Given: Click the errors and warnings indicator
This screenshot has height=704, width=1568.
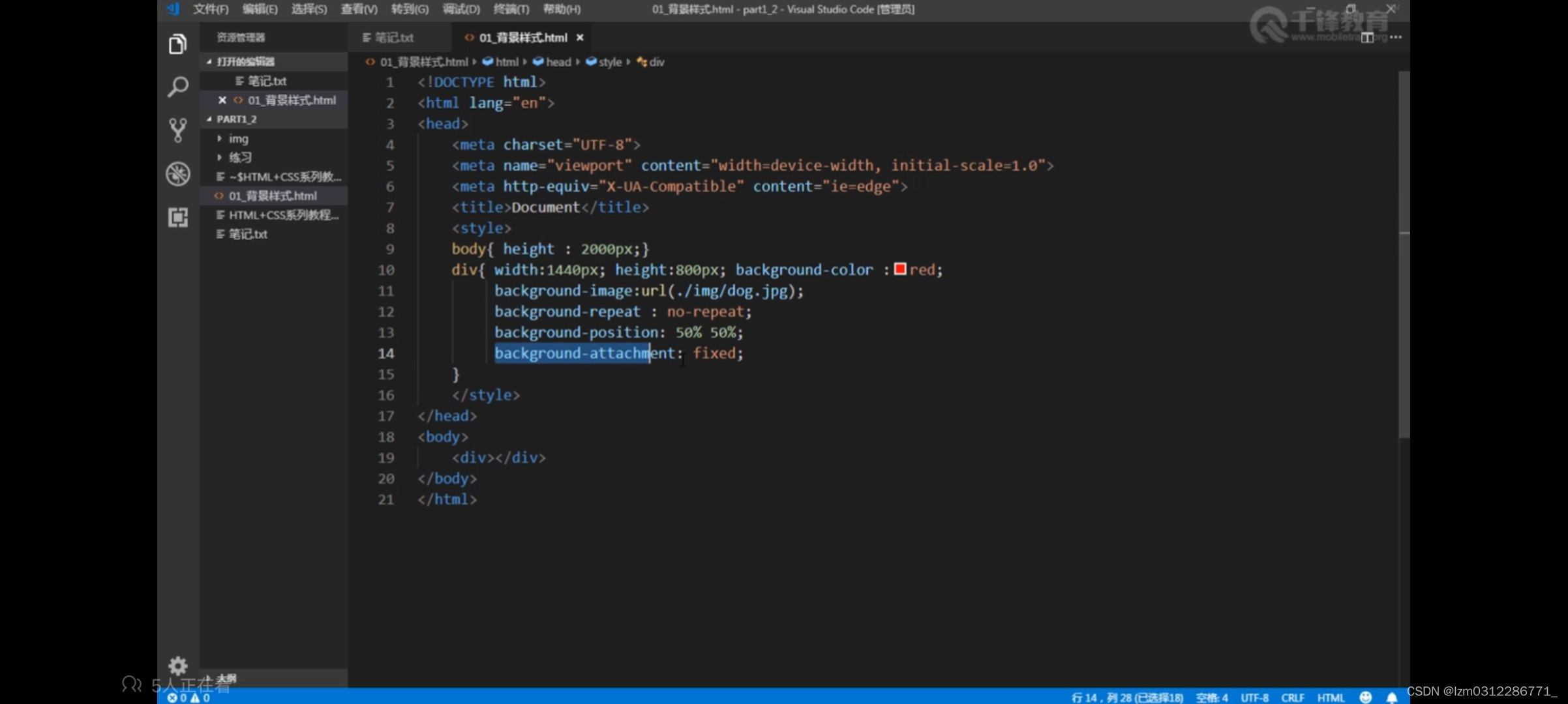Looking at the screenshot, I should 188,697.
